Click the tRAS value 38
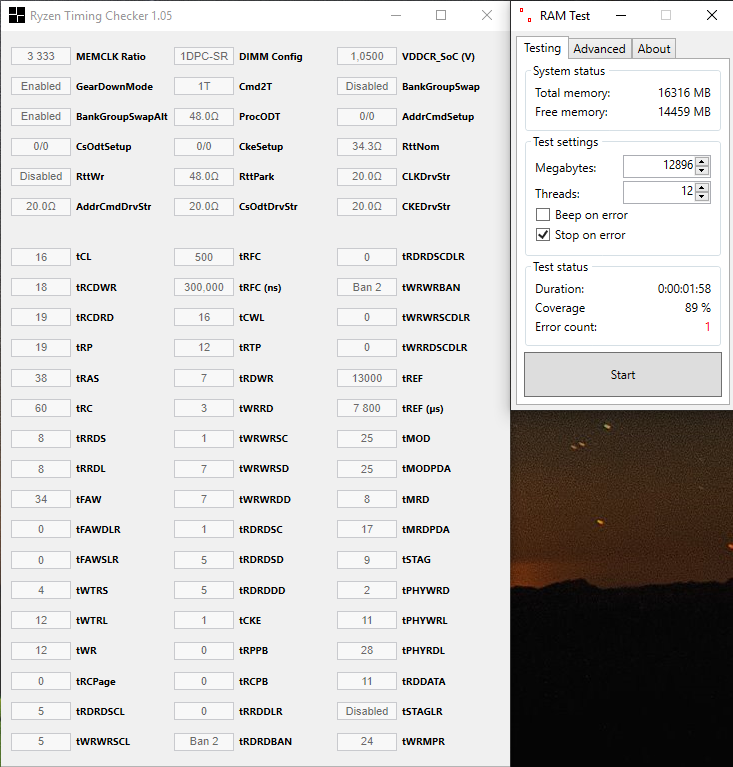 pyautogui.click(x=41, y=378)
